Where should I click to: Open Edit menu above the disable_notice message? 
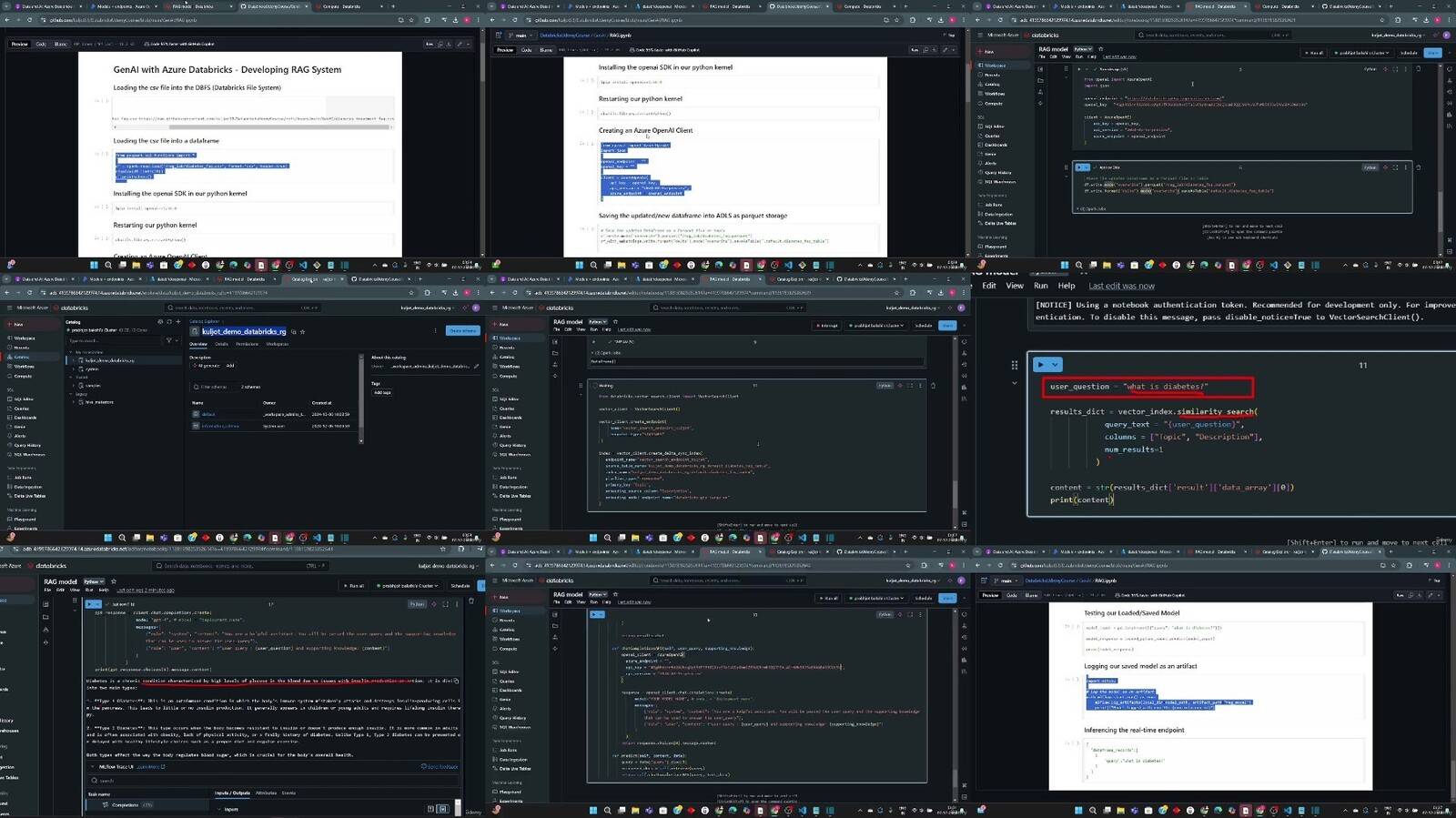[989, 286]
